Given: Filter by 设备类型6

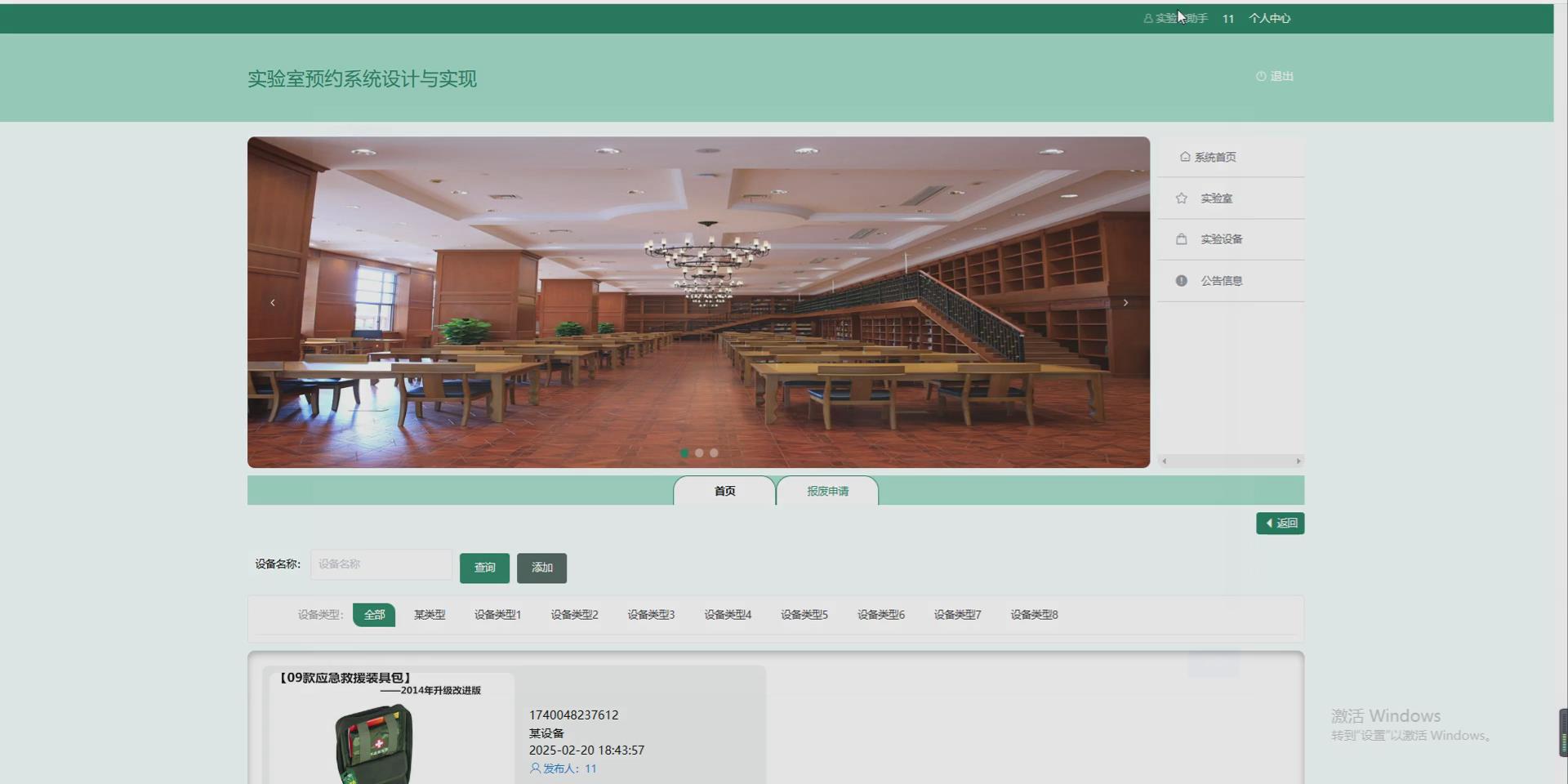Looking at the screenshot, I should point(881,615).
